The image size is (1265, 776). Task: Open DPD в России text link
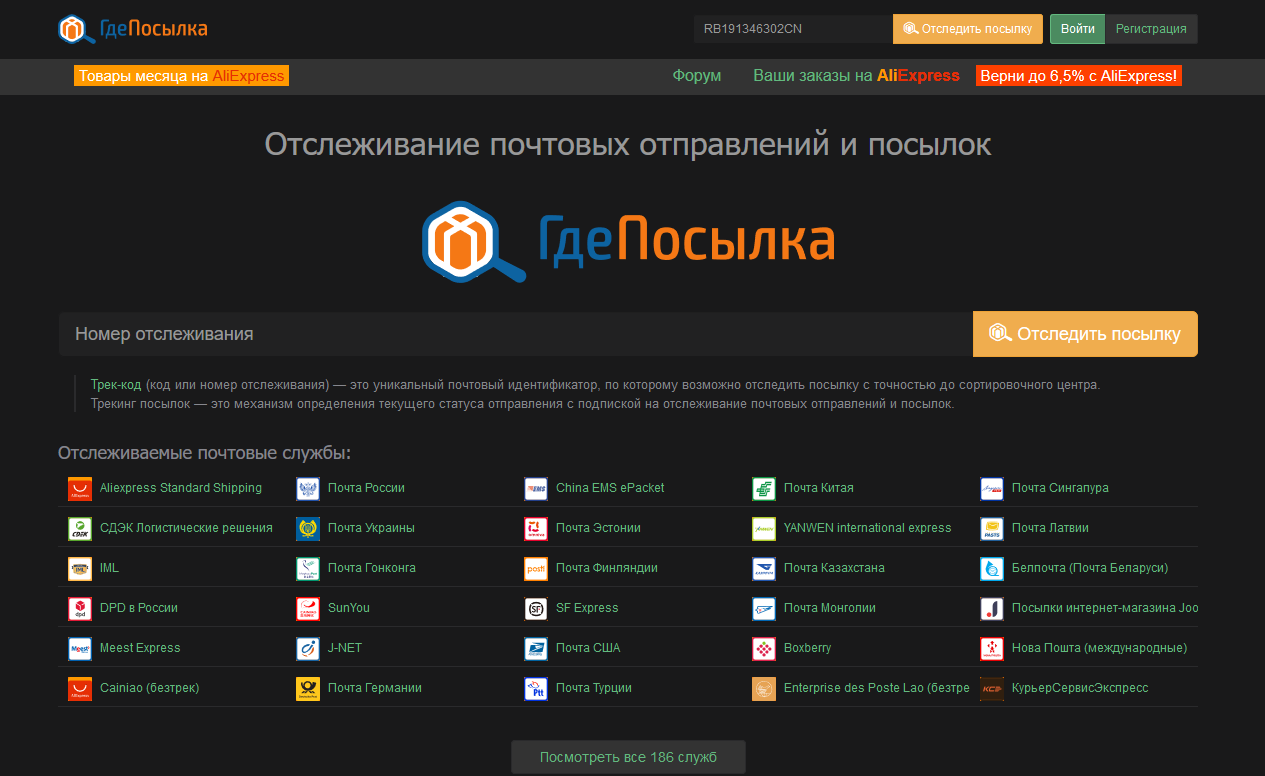tap(139, 608)
